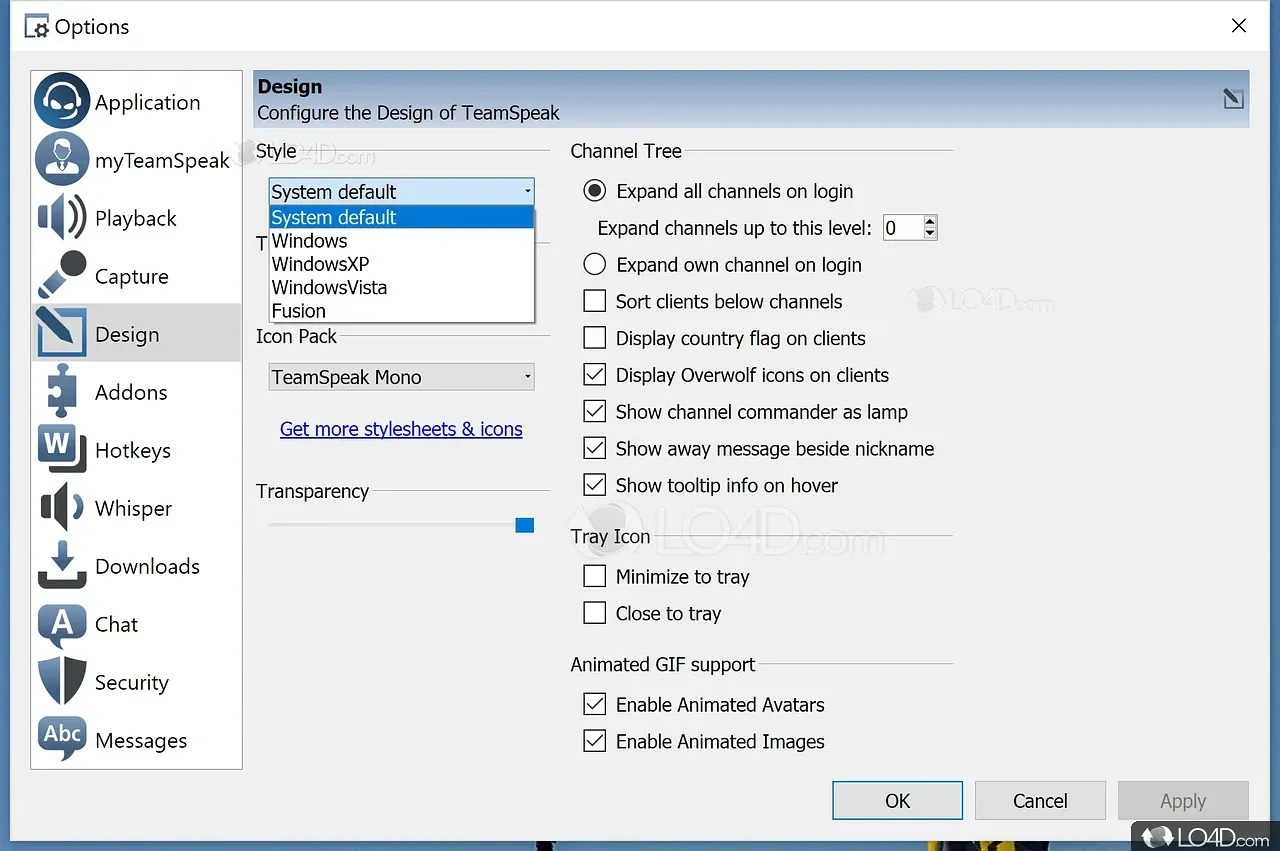Click the Capture microphone icon
The image size is (1280, 851).
[62, 276]
